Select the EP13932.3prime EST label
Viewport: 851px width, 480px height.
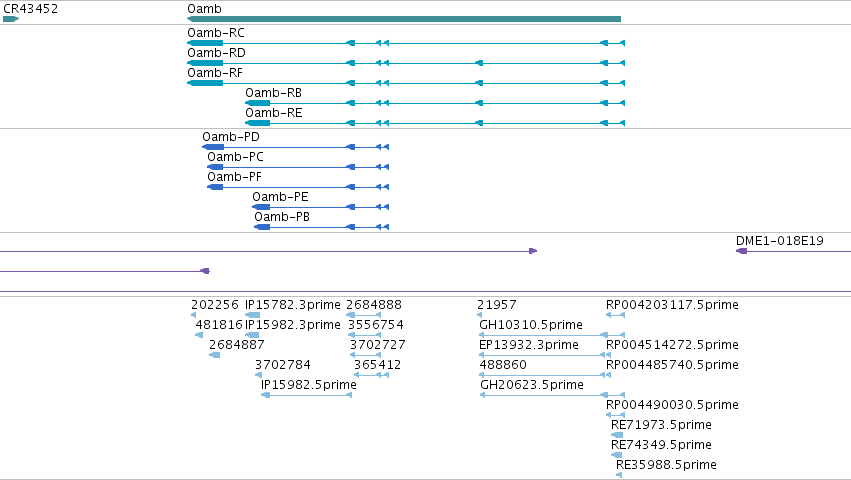(529, 345)
